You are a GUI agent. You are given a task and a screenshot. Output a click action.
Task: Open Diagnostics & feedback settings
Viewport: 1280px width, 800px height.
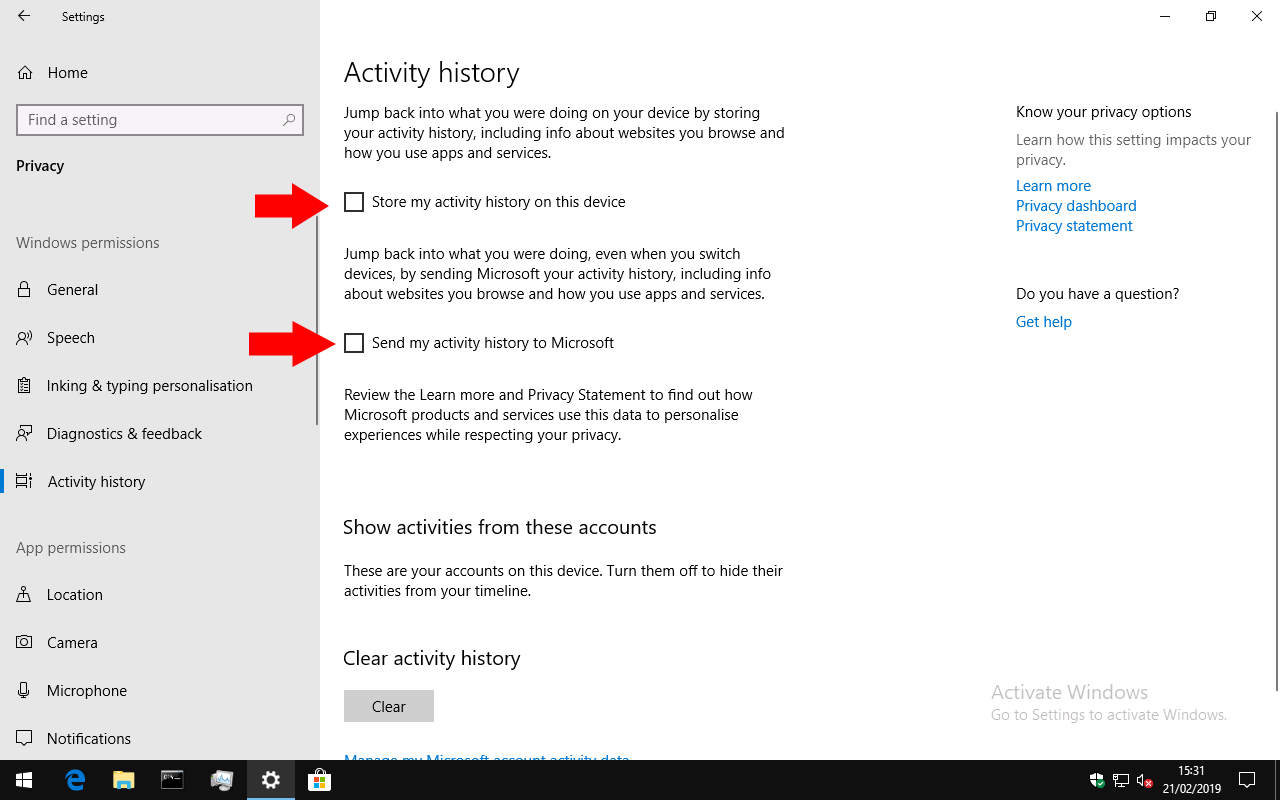(x=160, y=434)
